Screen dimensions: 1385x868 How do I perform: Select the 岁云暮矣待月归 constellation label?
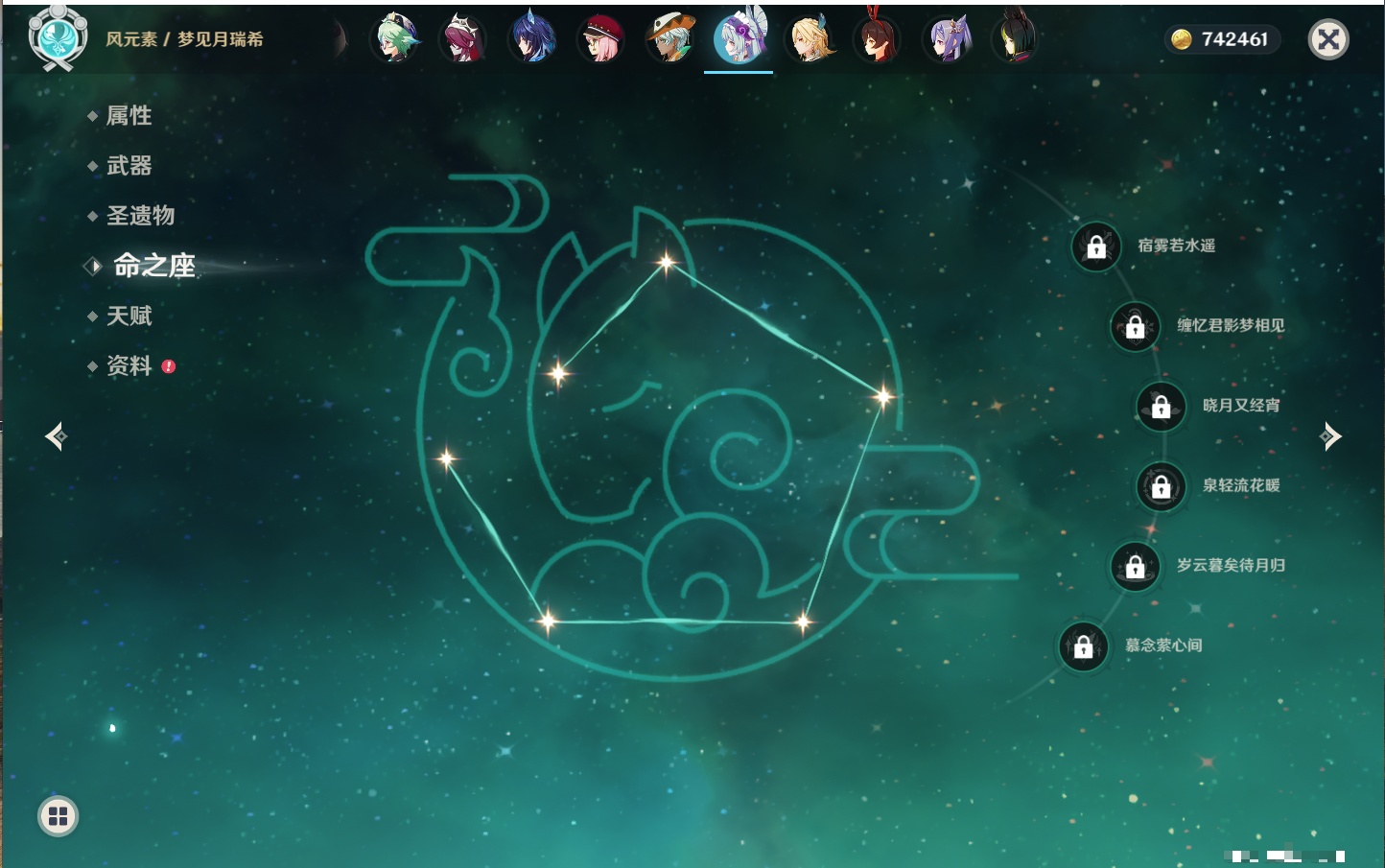click(x=1231, y=565)
